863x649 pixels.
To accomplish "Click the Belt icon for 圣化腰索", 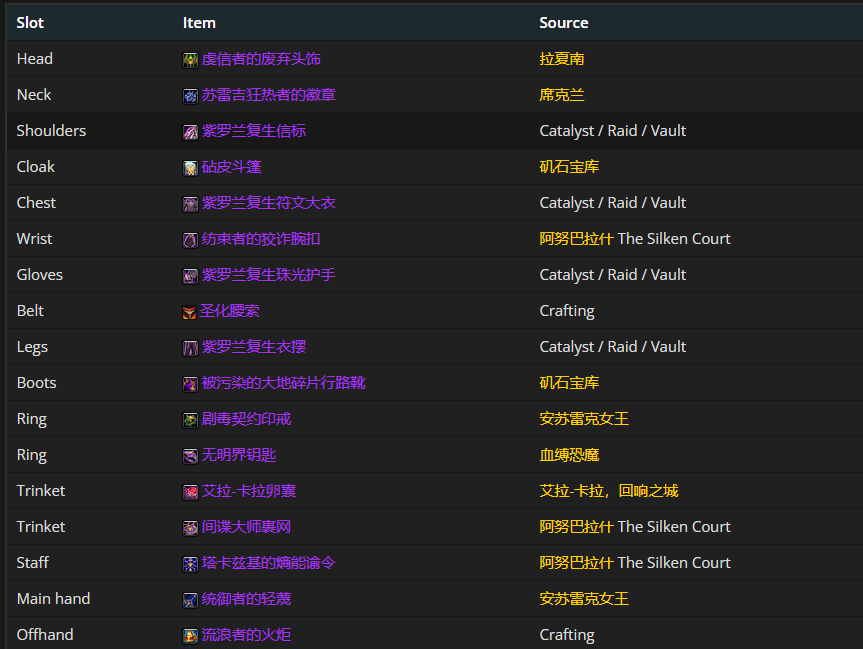I will click(189, 311).
